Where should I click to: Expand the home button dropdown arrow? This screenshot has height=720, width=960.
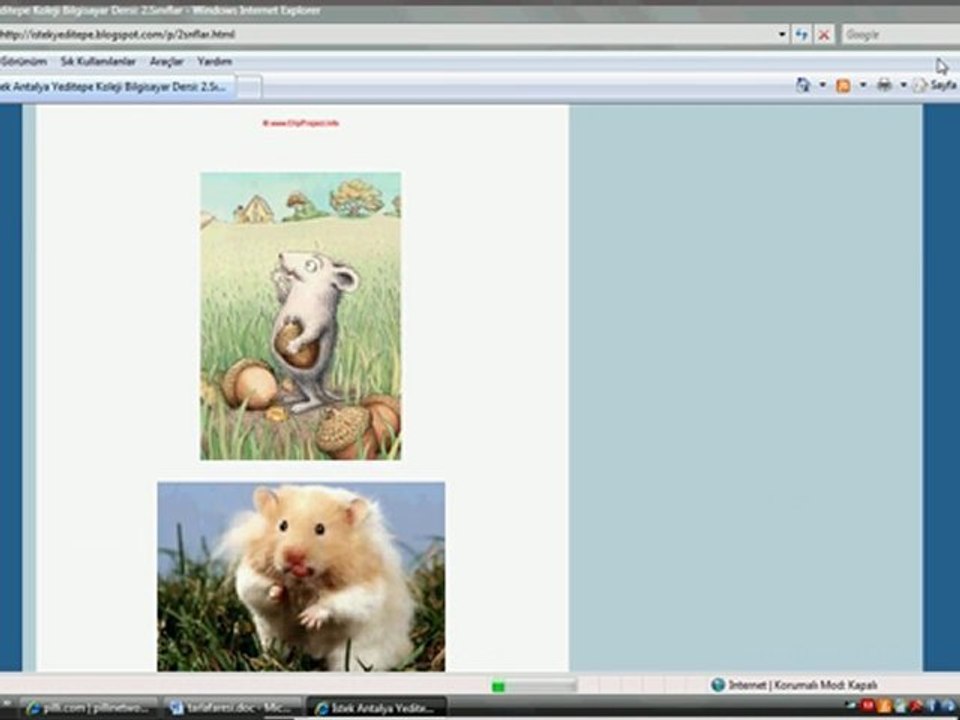point(822,85)
